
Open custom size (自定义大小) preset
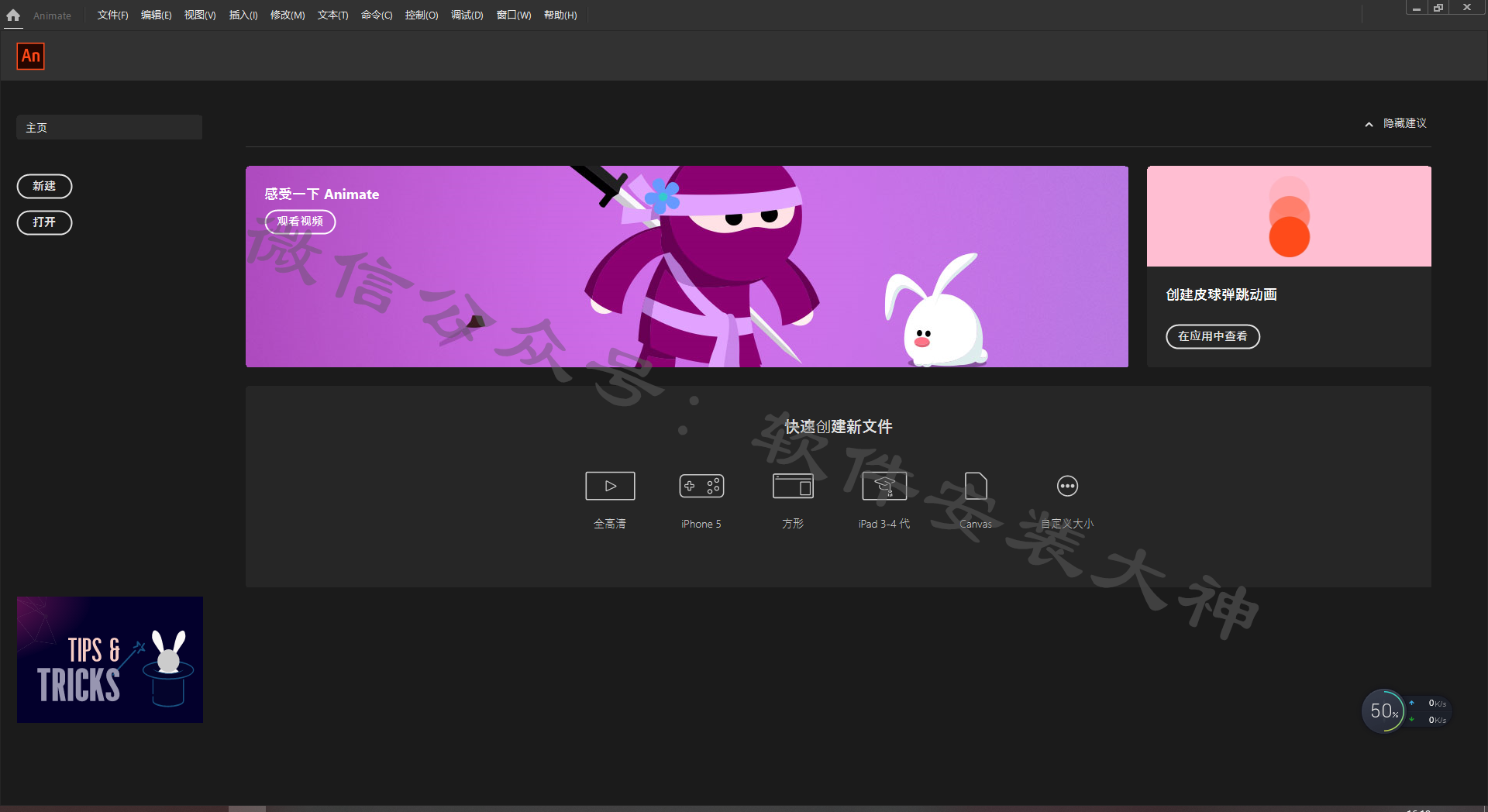(x=1067, y=486)
